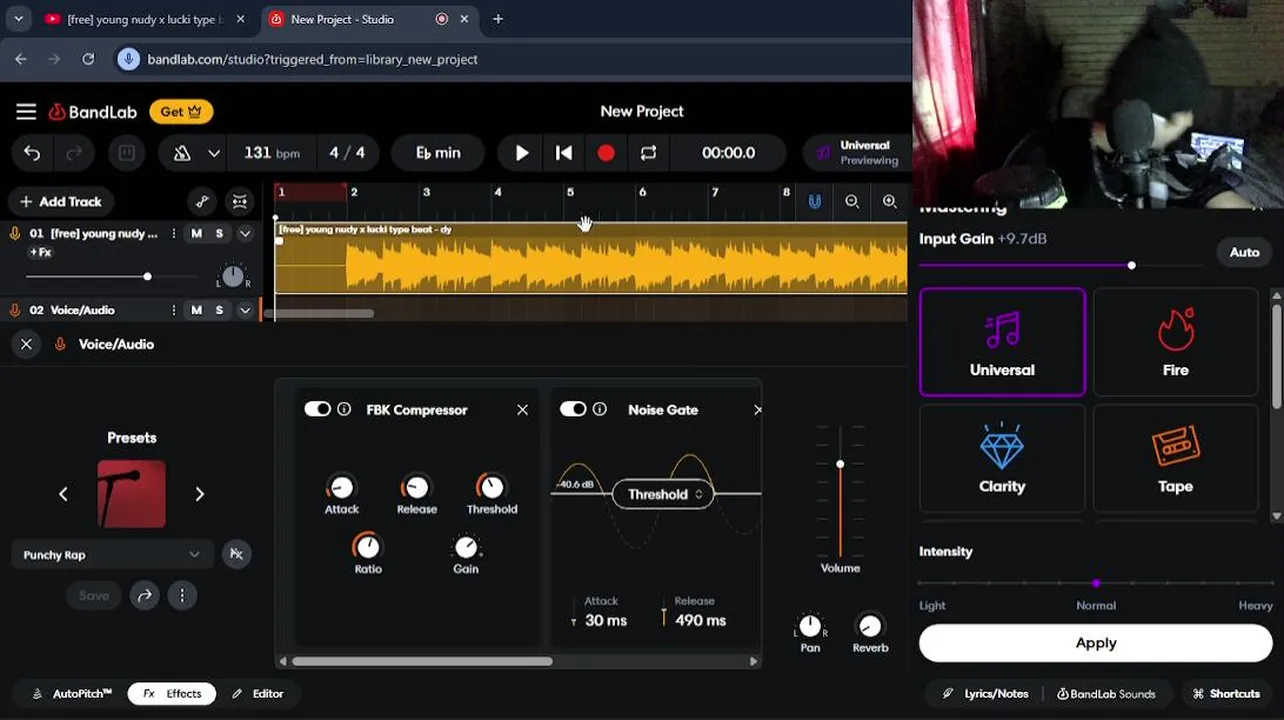Select next preset arrow
The width and height of the screenshot is (1284, 720).
tap(199, 494)
